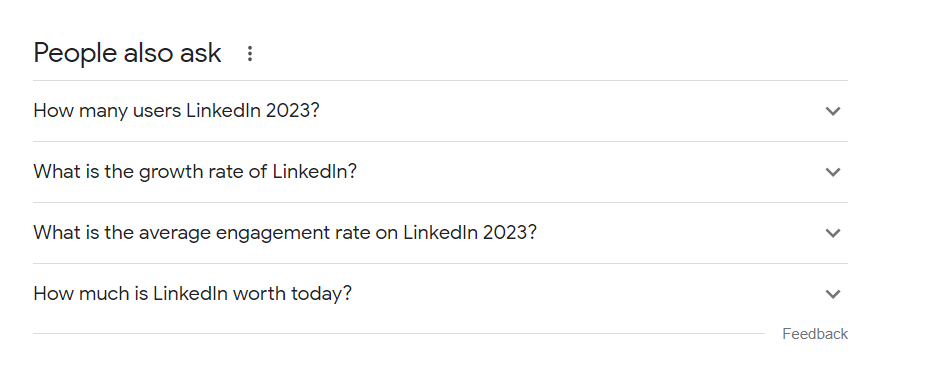This screenshot has width=947, height=369.
Task: Expand the question How many users LinkedIn 2023?
Action: (x=440, y=111)
